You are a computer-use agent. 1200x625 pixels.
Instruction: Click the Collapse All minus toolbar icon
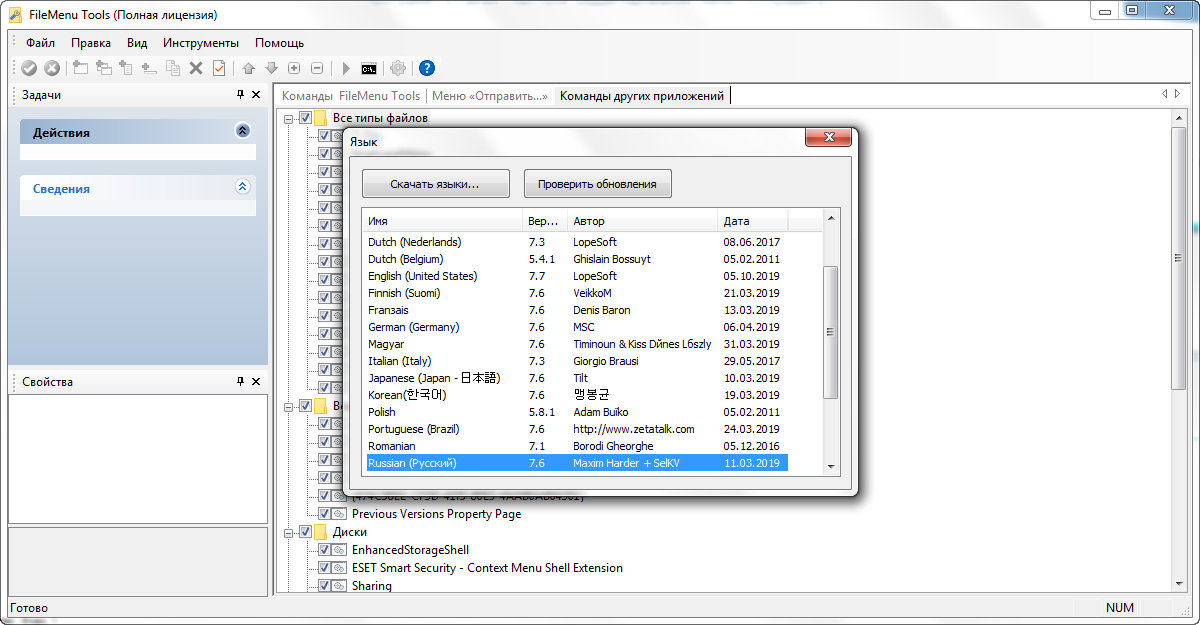(317, 68)
